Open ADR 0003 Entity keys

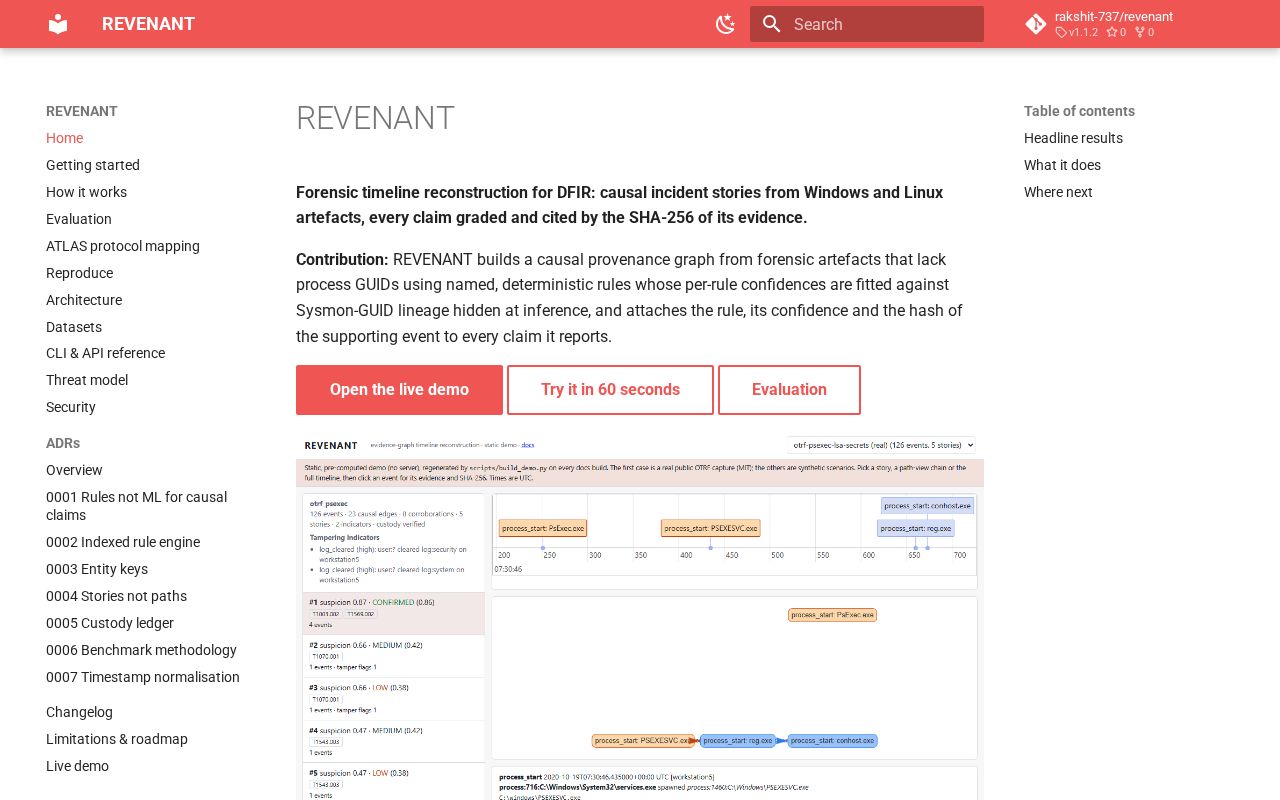click(97, 569)
